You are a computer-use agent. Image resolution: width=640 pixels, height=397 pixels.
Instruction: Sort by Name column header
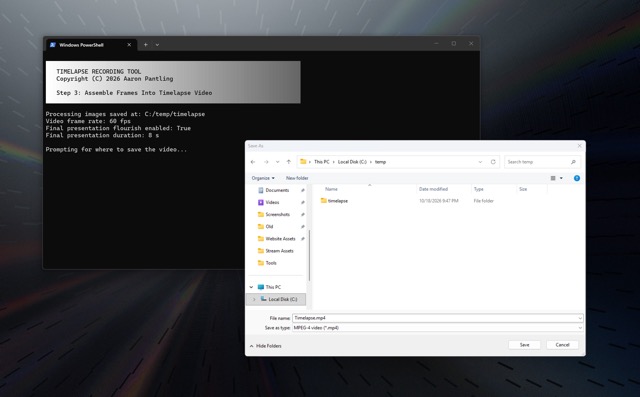pyautogui.click(x=331, y=189)
